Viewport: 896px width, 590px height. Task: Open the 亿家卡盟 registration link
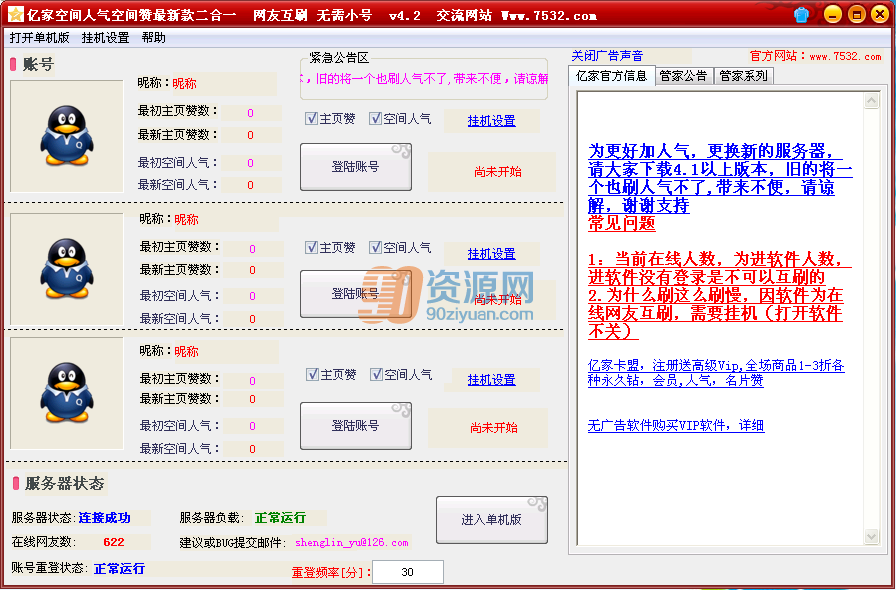[716, 373]
